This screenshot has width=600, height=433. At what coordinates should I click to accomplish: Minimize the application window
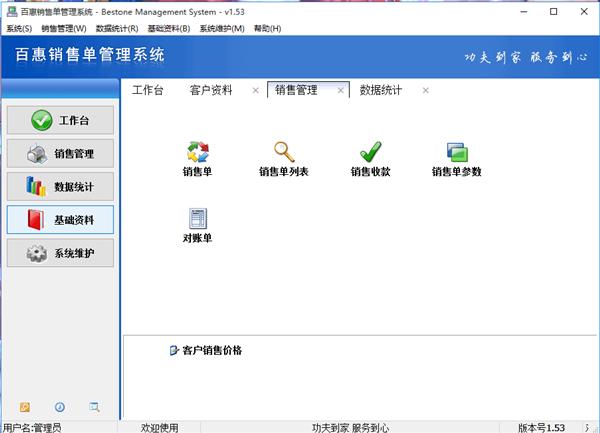pos(524,12)
